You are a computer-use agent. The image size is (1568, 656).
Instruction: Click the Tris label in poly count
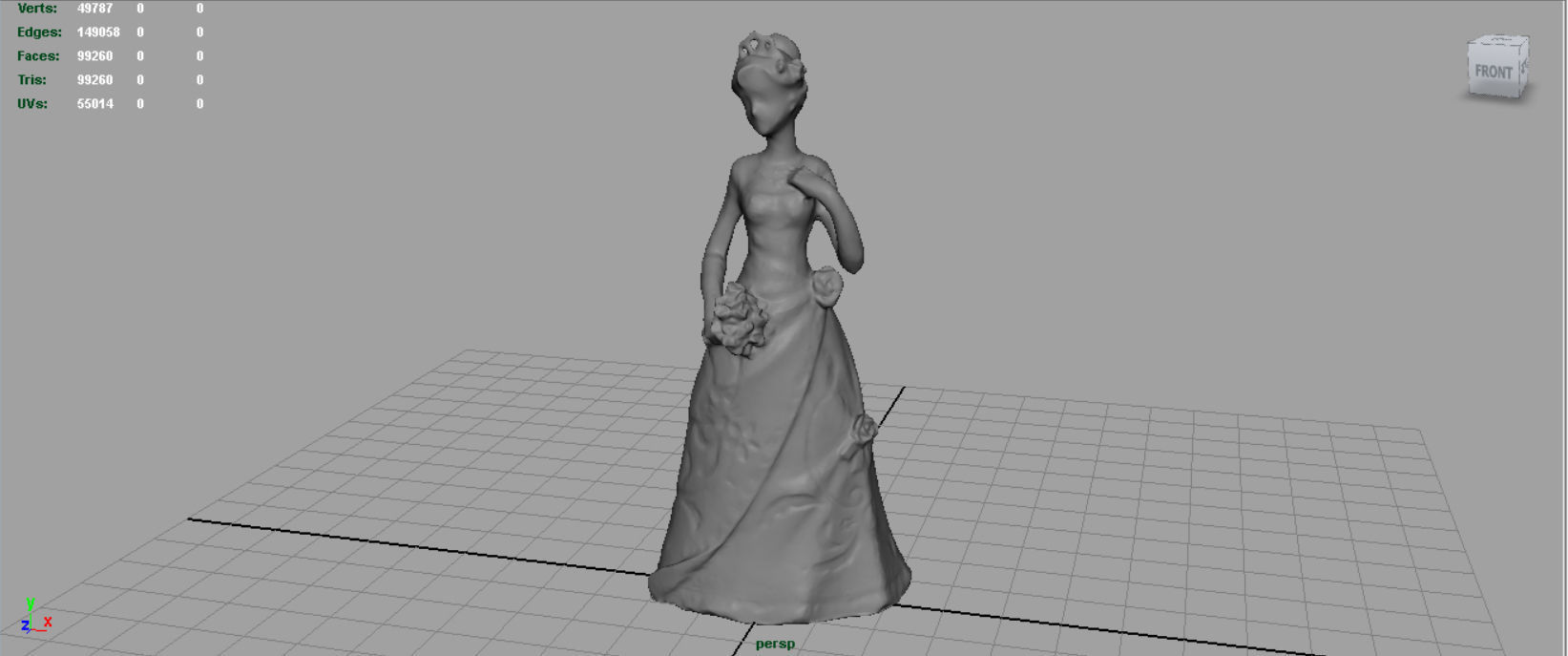(31, 79)
